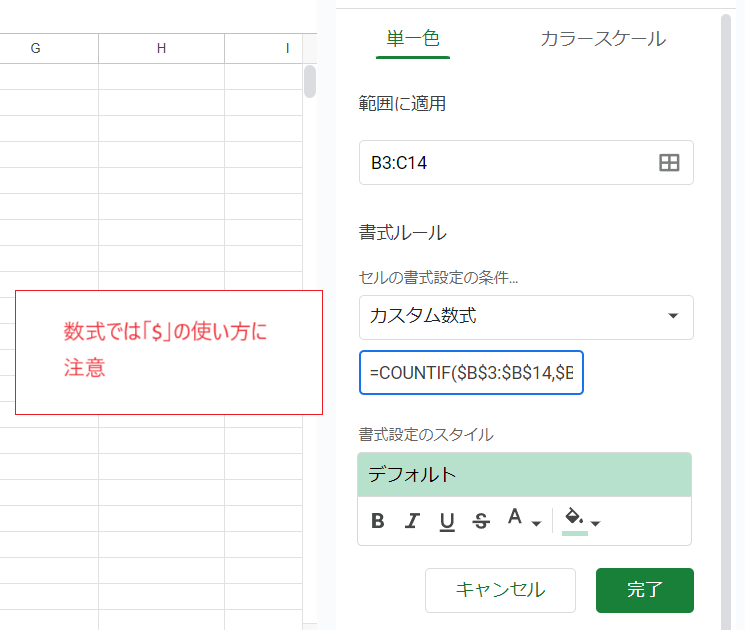Toggle strikethrough formatting in style toolbar
The image size is (745, 630).
pyautogui.click(x=481, y=521)
